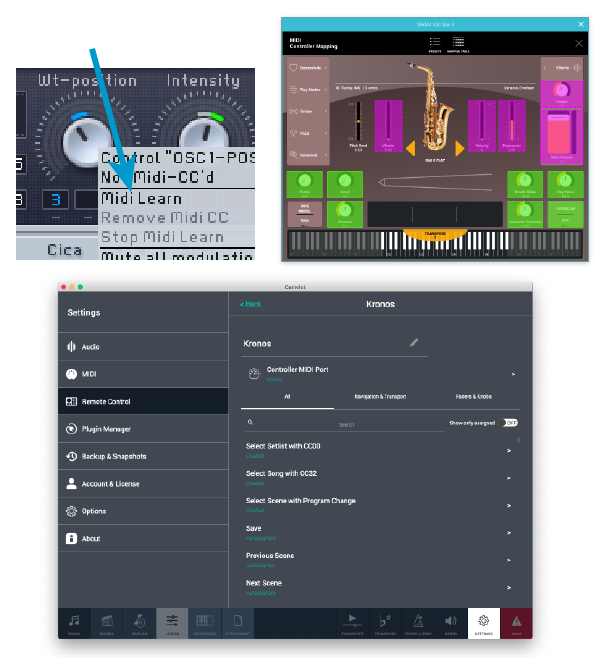Open Save action row chevron
This screenshot has height=658, width=601.
(x=509, y=533)
